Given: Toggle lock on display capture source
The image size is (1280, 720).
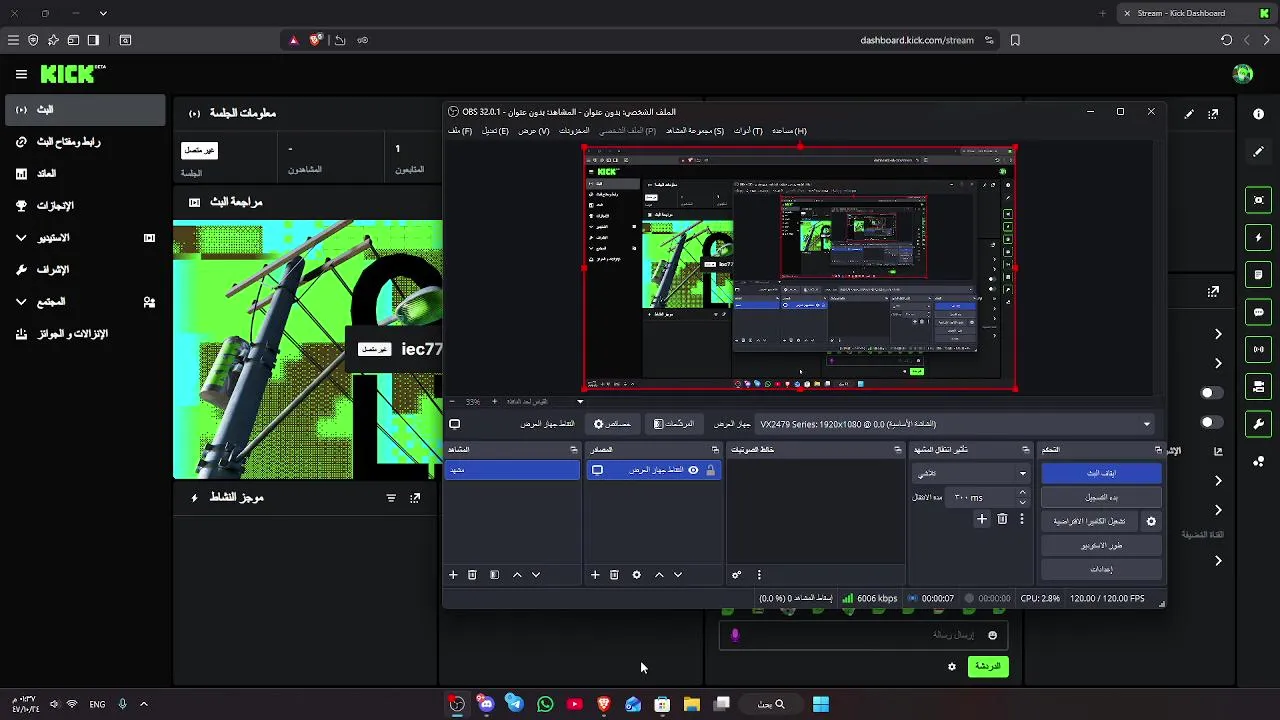Looking at the screenshot, I should 711,470.
